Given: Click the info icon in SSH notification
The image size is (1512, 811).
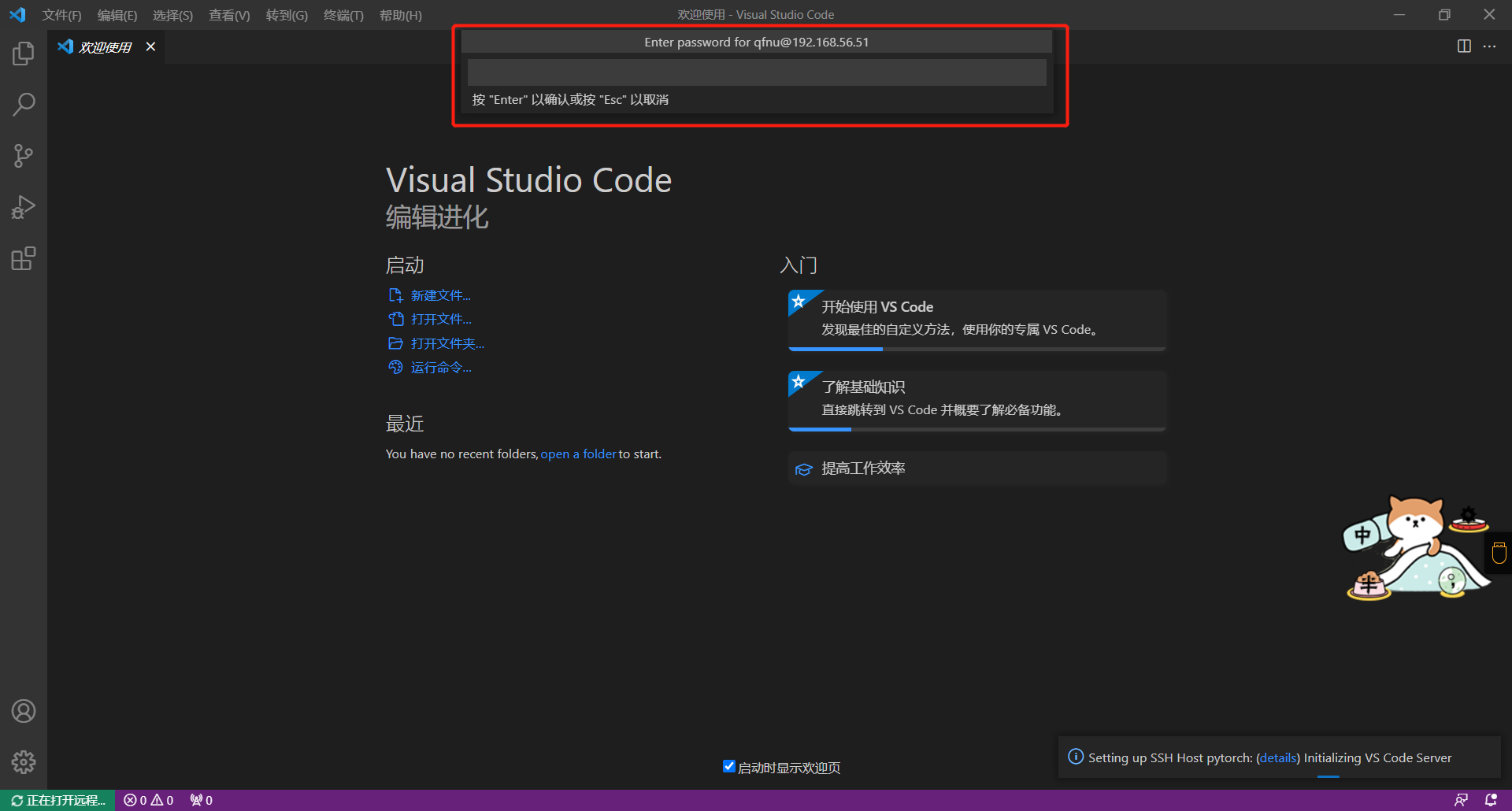Looking at the screenshot, I should point(1075,757).
